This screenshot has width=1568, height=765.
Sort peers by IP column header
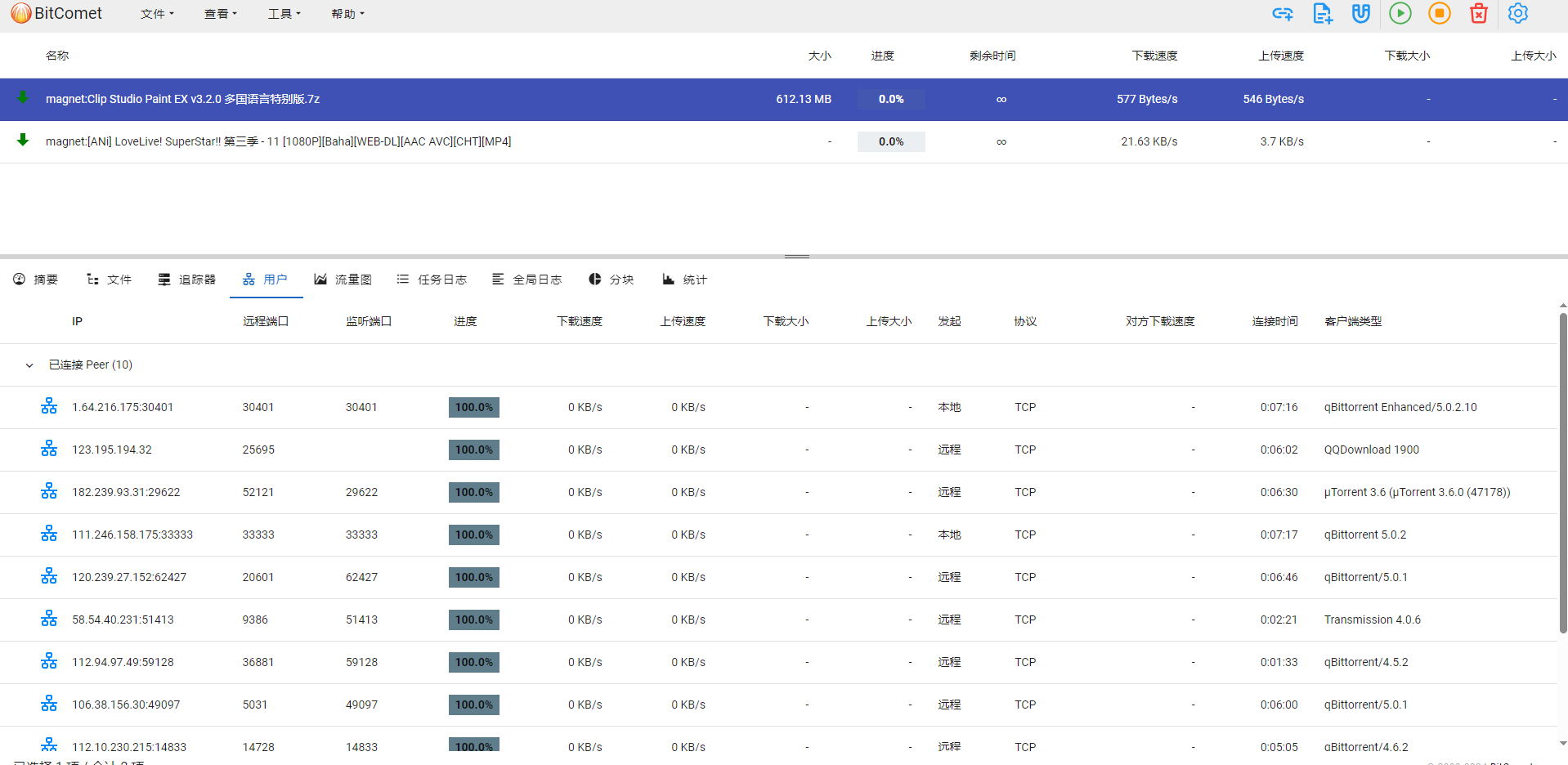pos(77,321)
